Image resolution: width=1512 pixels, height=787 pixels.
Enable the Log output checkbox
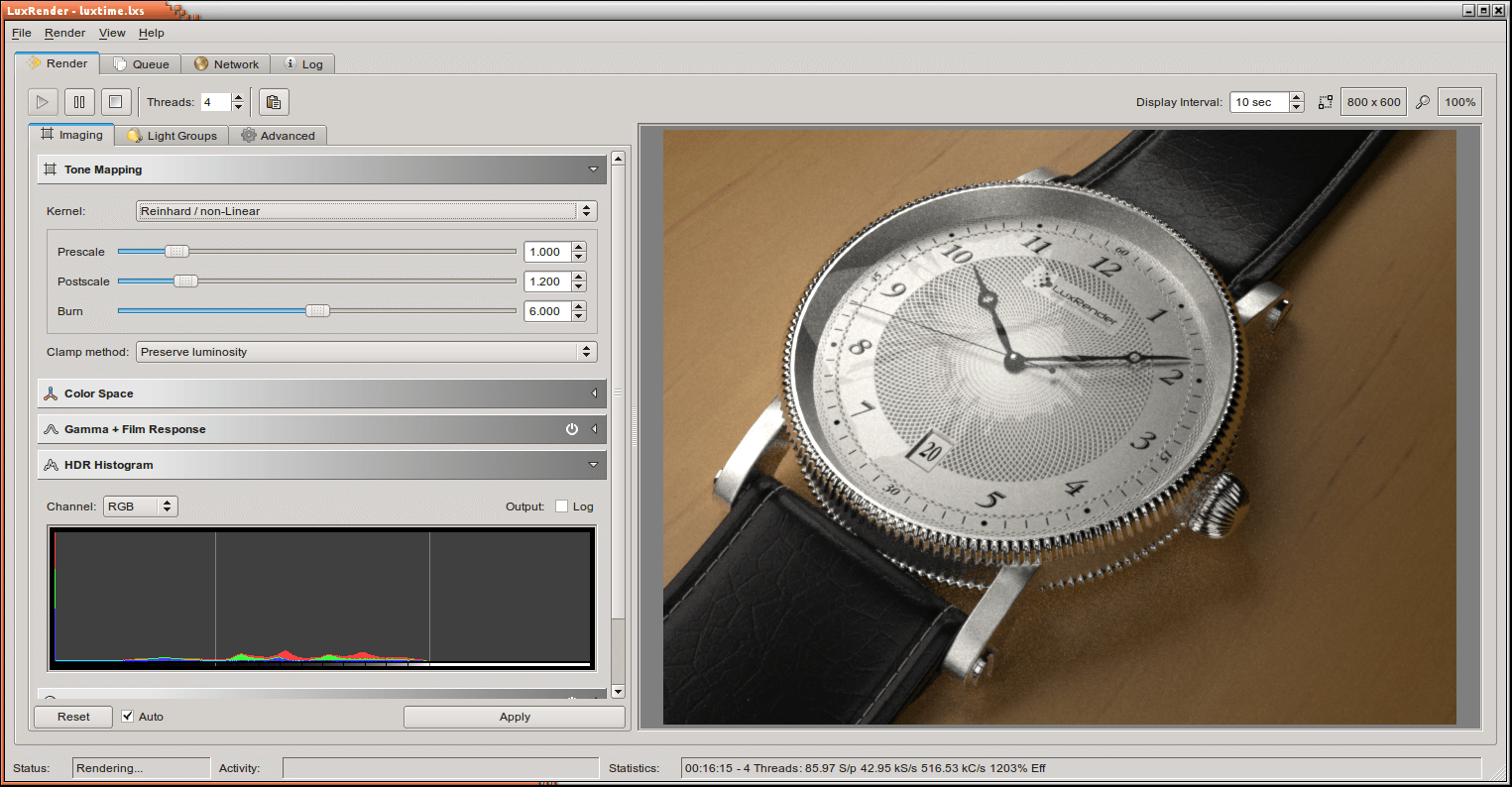coord(561,506)
